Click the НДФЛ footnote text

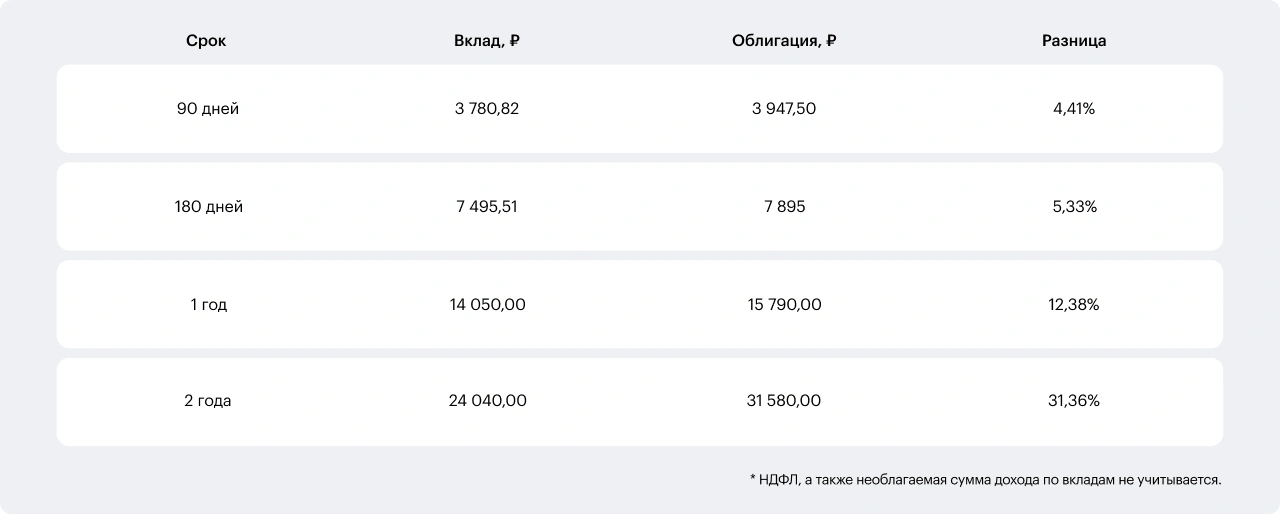tap(985, 480)
